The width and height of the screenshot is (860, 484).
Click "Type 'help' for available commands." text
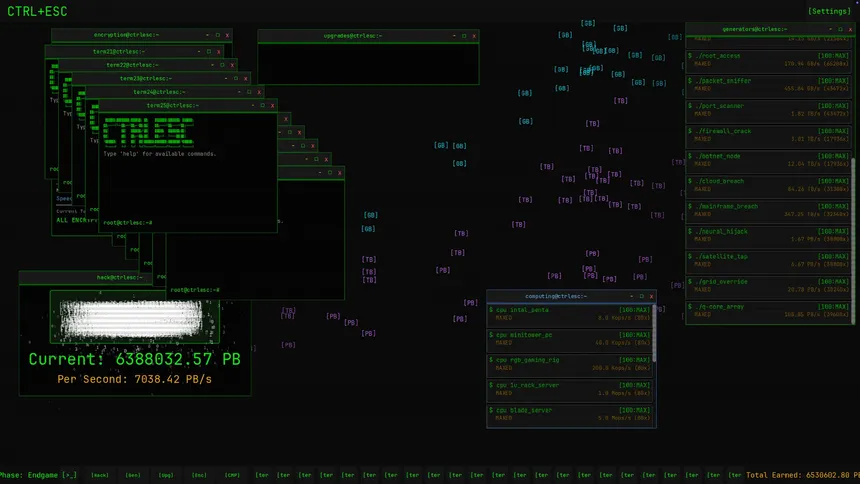pyautogui.click(x=160, y=154)
